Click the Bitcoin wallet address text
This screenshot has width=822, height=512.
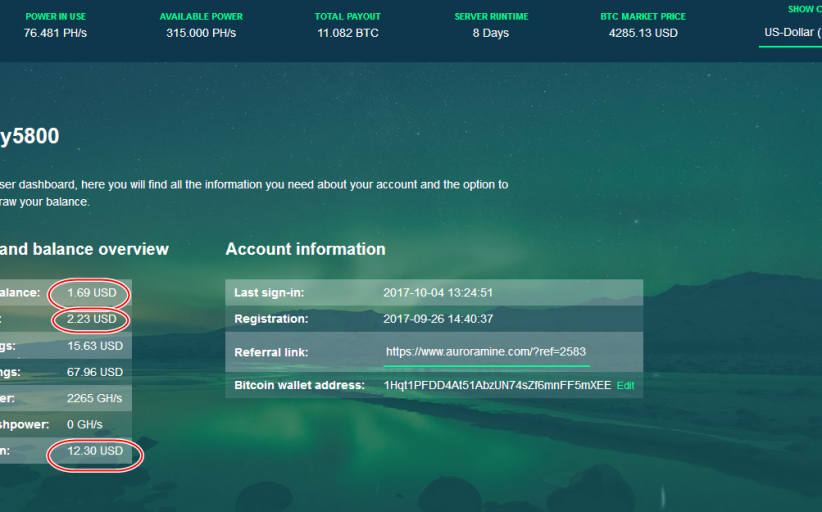[x=497, y=385]
